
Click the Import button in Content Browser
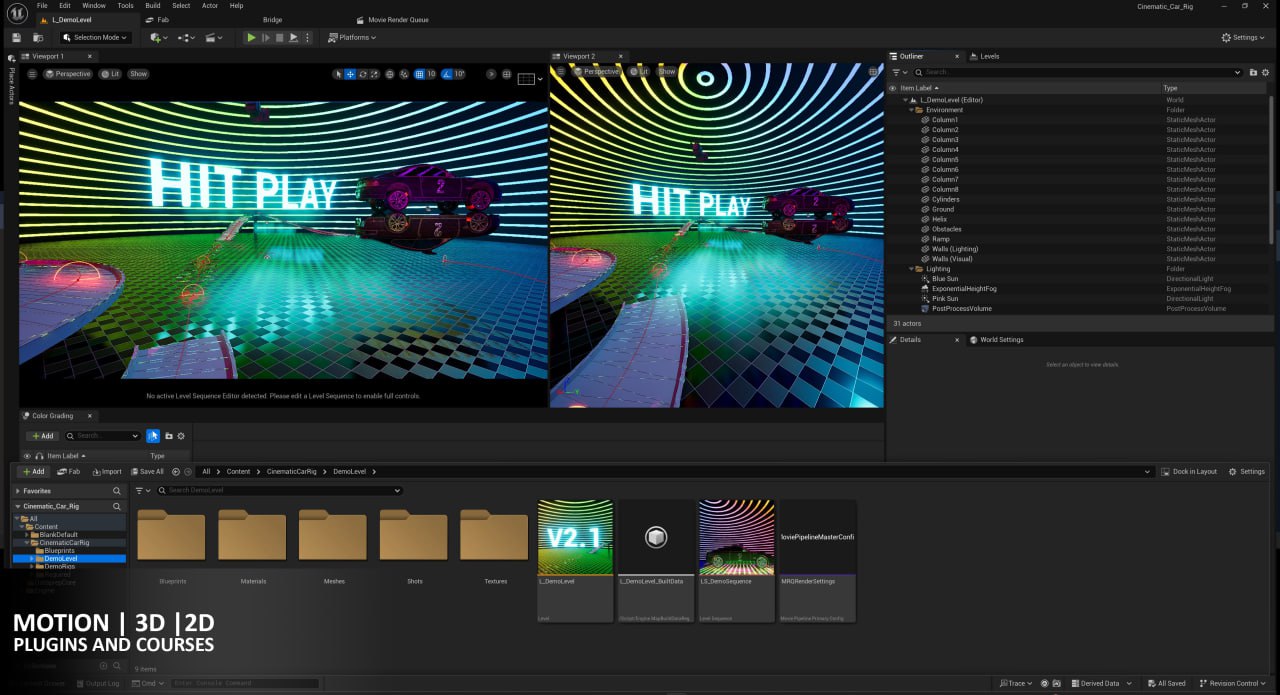107,471
